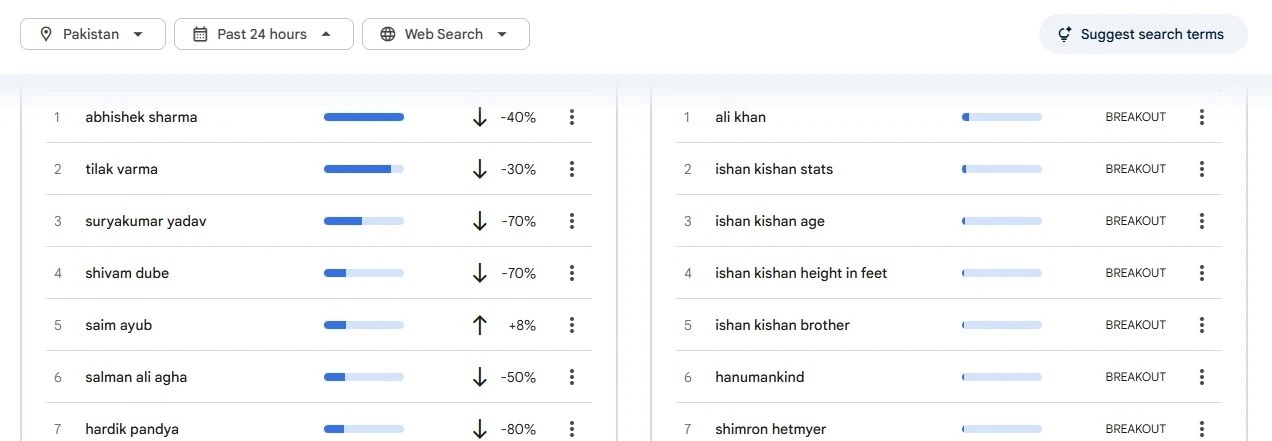
Task: Open more options for abhishek sharma row
Action: [572, 117]
